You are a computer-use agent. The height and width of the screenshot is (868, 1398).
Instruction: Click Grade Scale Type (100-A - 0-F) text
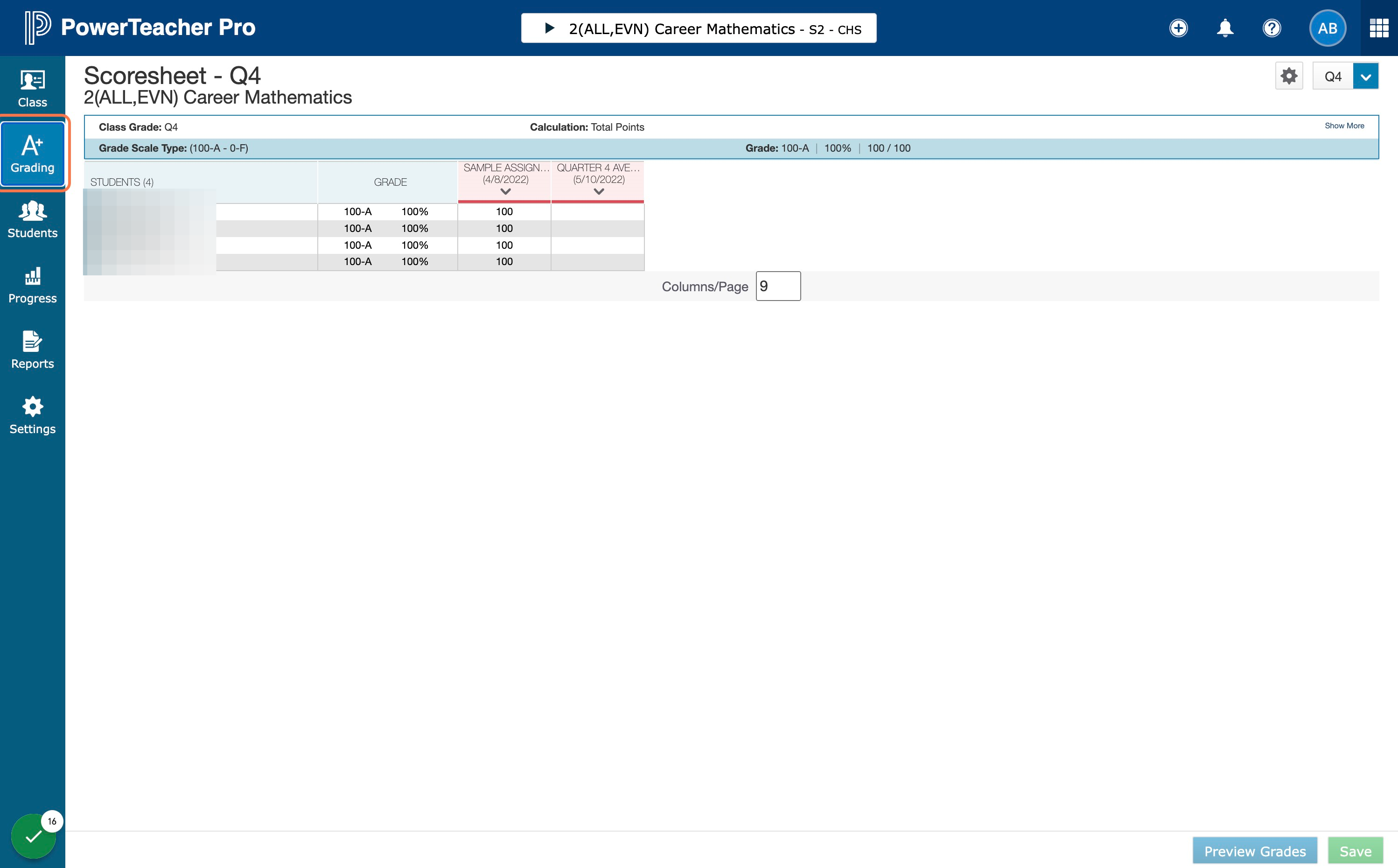tap(173, 148)
